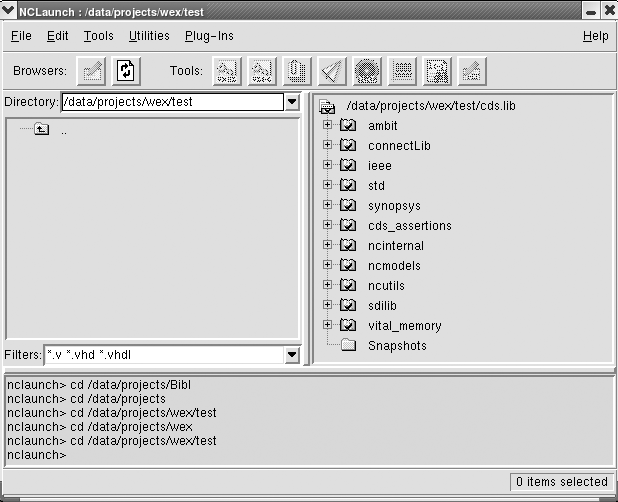
Task: Open the window menu in title bar
Action: (8, 11)
